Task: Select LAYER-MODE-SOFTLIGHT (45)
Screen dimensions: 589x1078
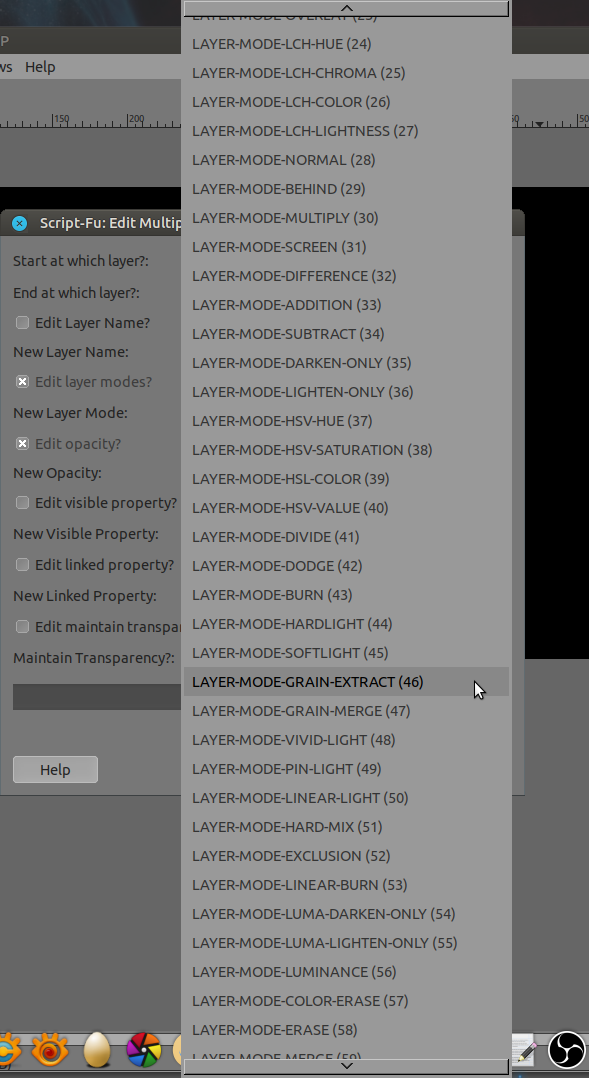Action: pyautogui.click(x=346, y=652)
